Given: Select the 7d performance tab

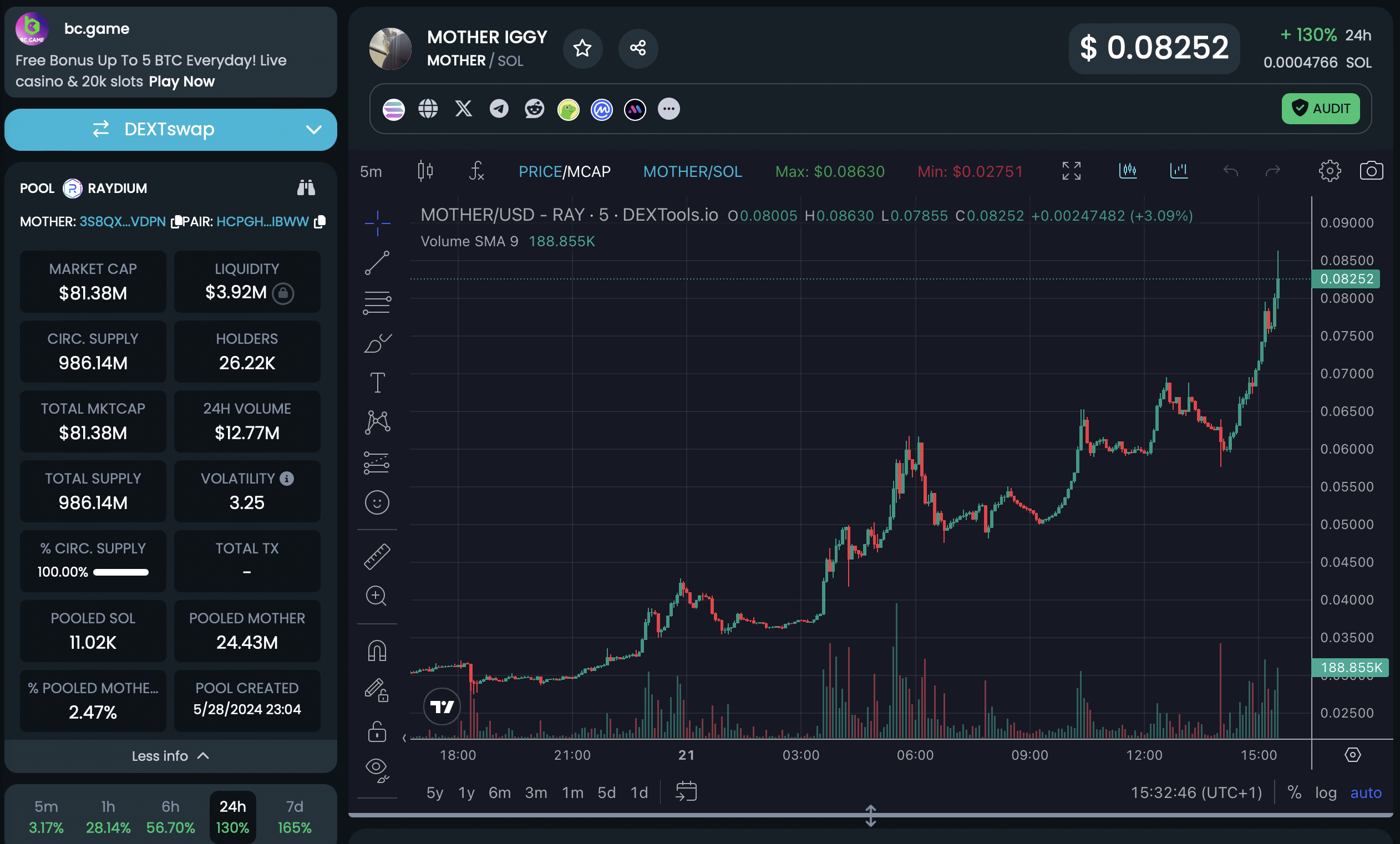Looking at the screenshot, I should coord(295,817).
